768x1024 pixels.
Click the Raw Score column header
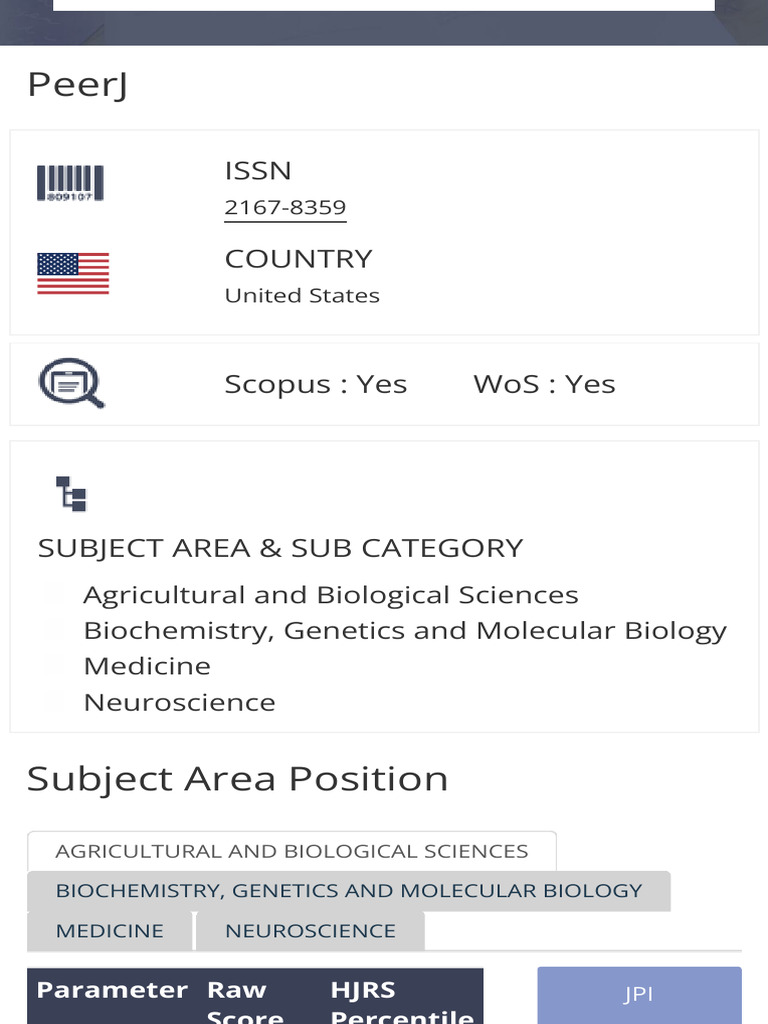pos(245,1002)
